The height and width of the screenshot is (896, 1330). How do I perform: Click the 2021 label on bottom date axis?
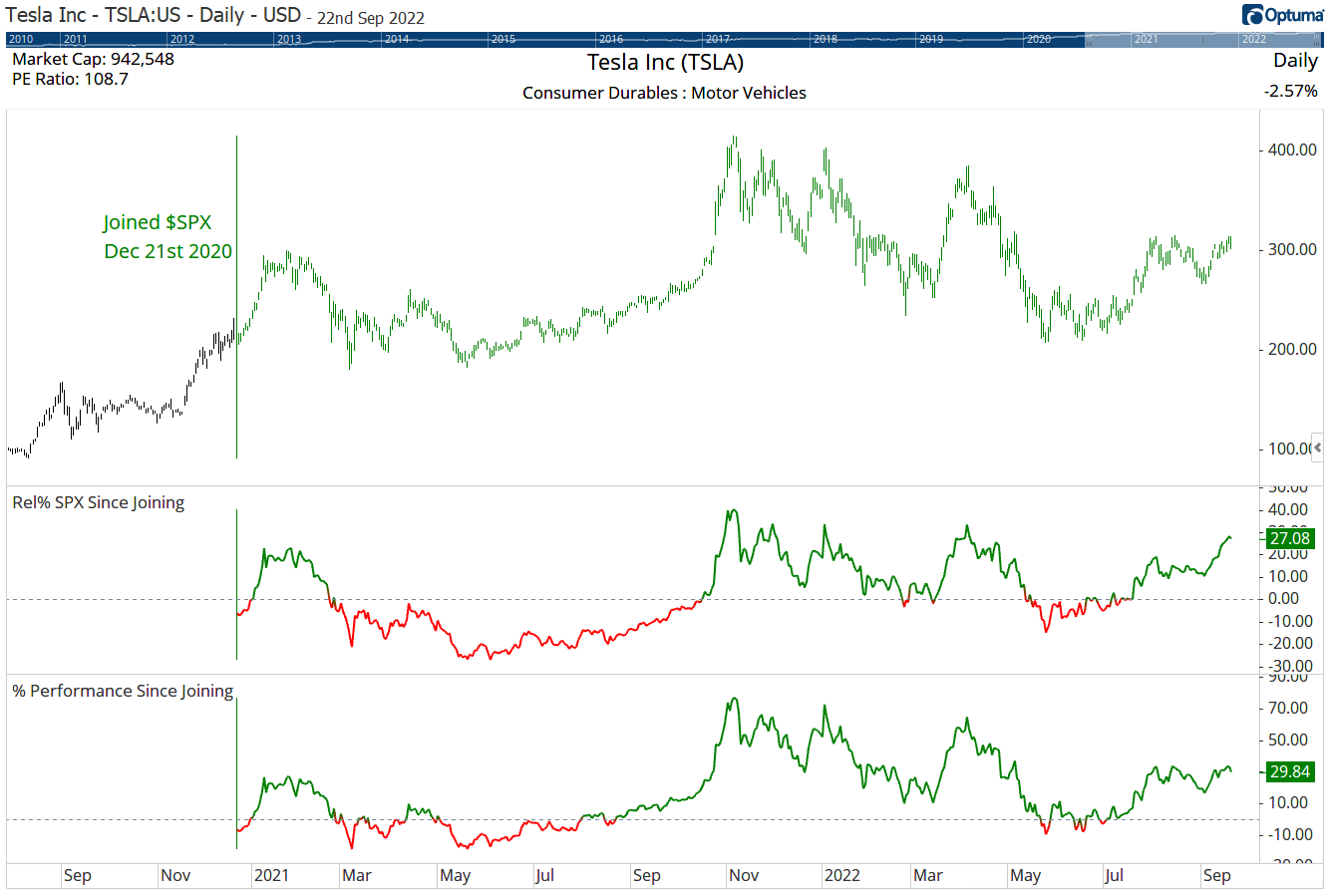[x=271, y=875]
